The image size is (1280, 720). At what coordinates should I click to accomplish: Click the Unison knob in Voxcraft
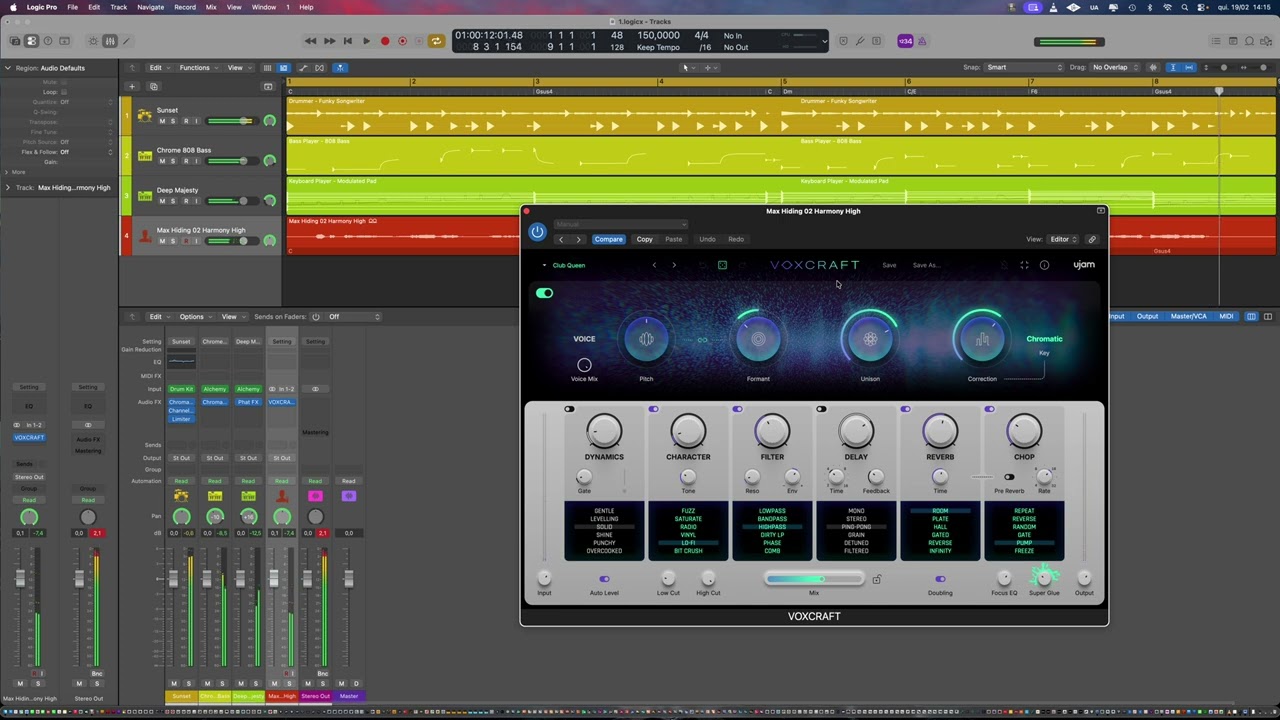(870, 339)
